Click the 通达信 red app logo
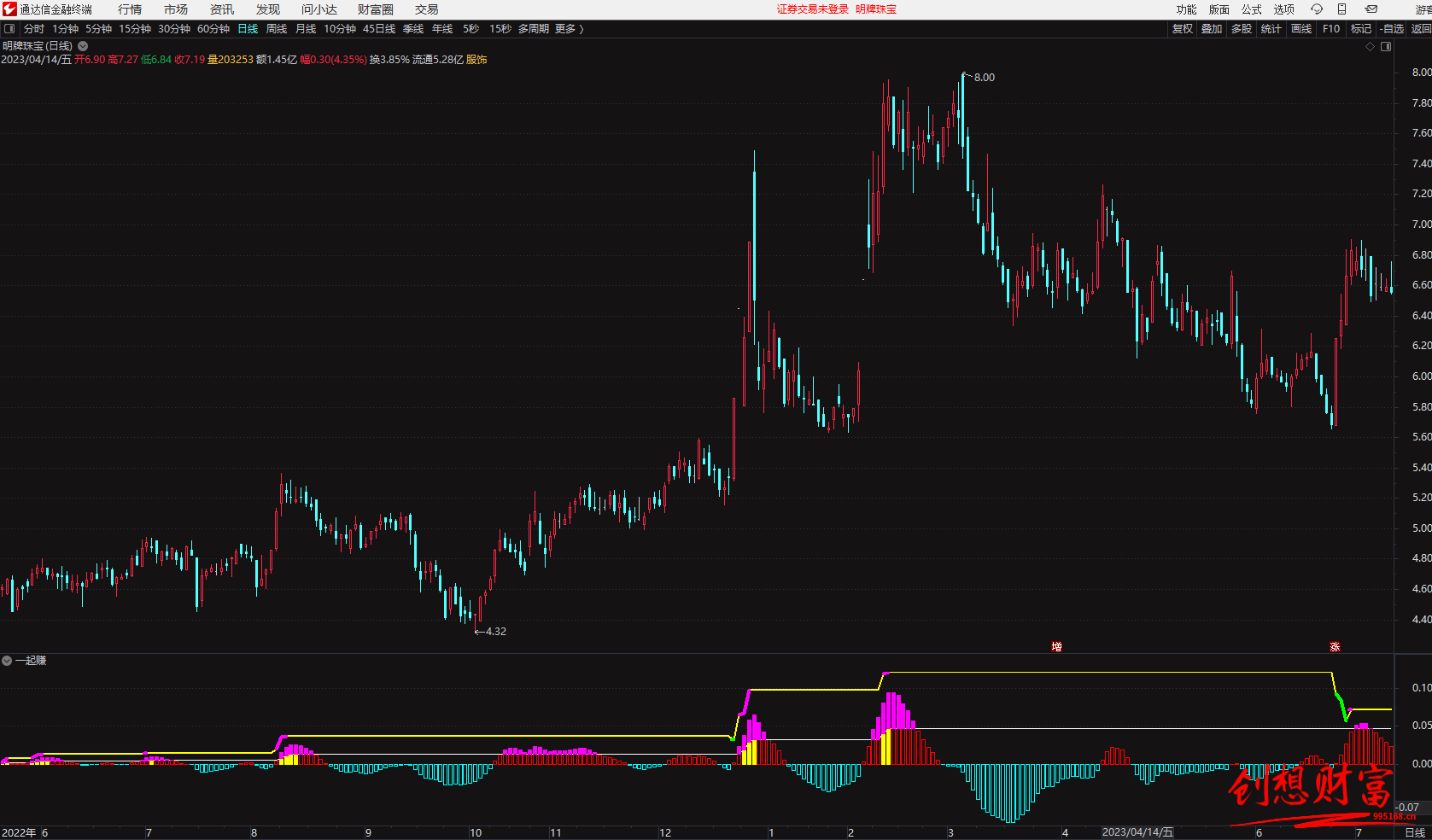The image size is (1432, 840). pyautogui.click(x=9, y=9)
